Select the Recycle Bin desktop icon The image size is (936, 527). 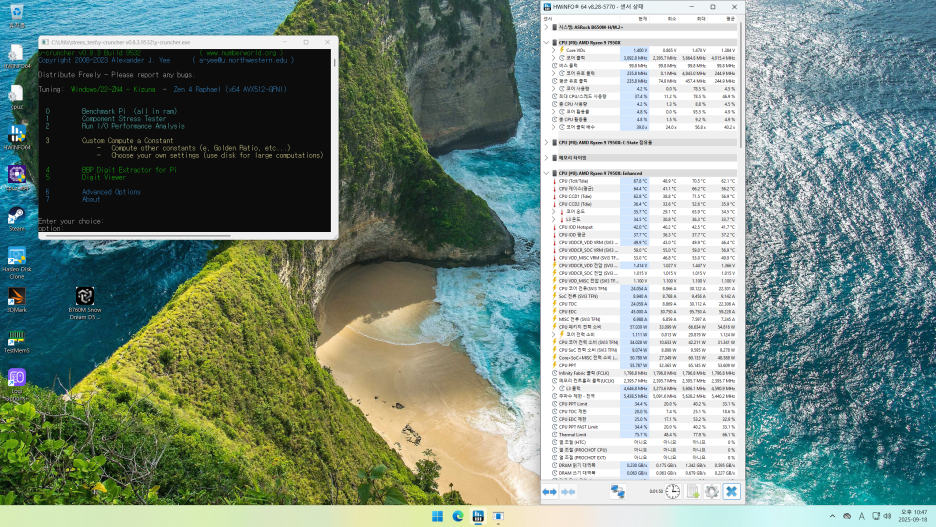tap(17, 16)
